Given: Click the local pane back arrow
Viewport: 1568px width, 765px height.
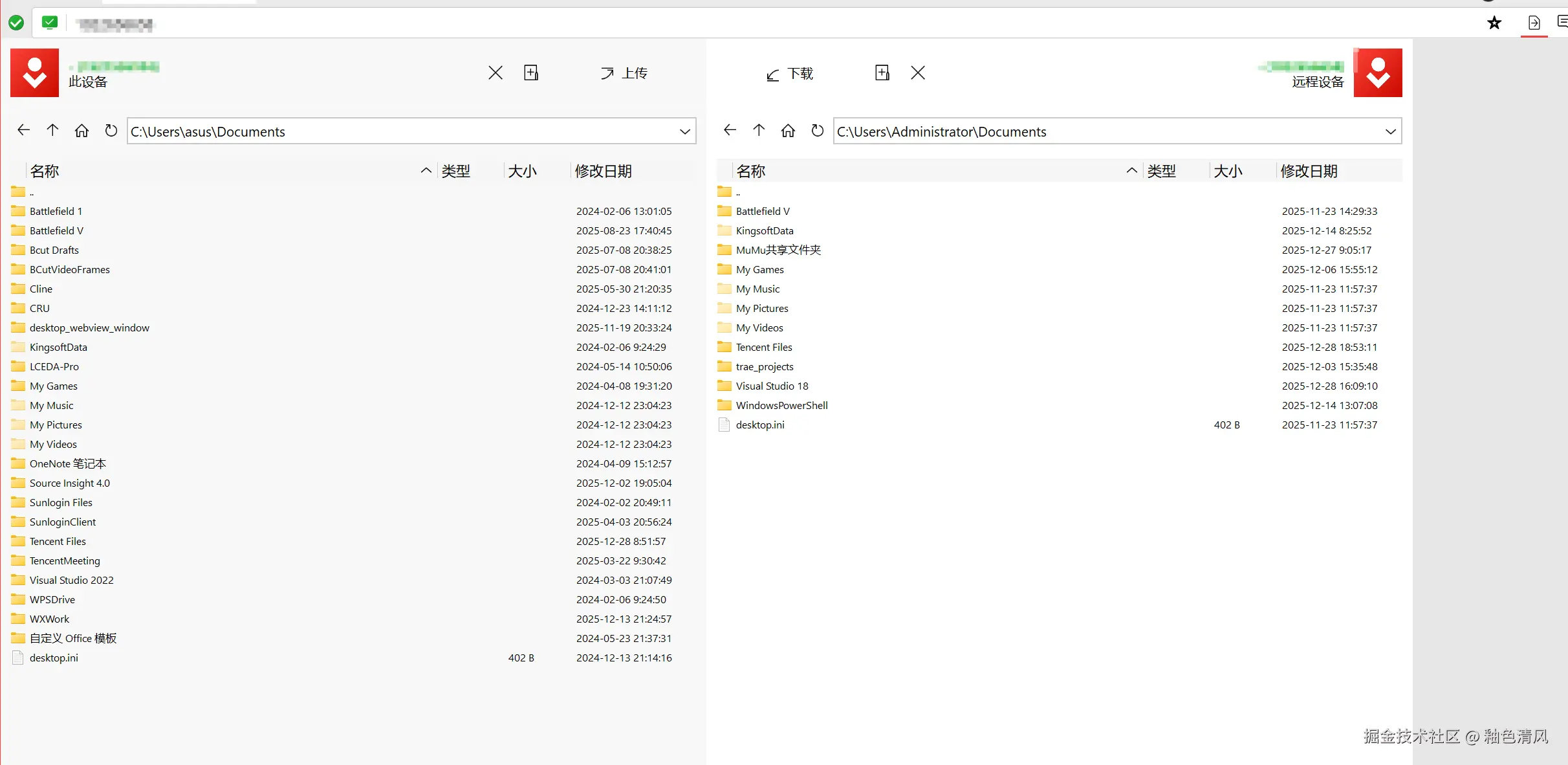Looking at the screenshot, I should click(23, 130).
